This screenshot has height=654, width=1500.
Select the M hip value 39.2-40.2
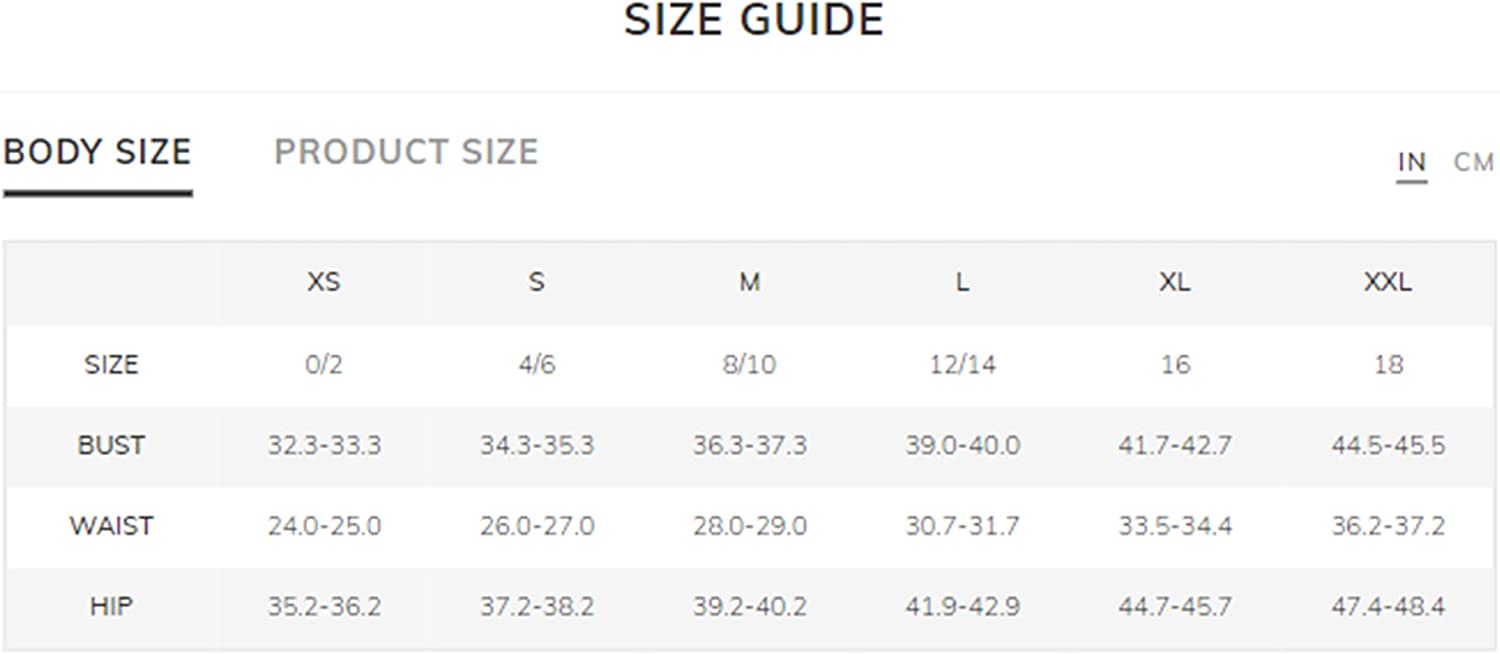(x=750, y=607)
